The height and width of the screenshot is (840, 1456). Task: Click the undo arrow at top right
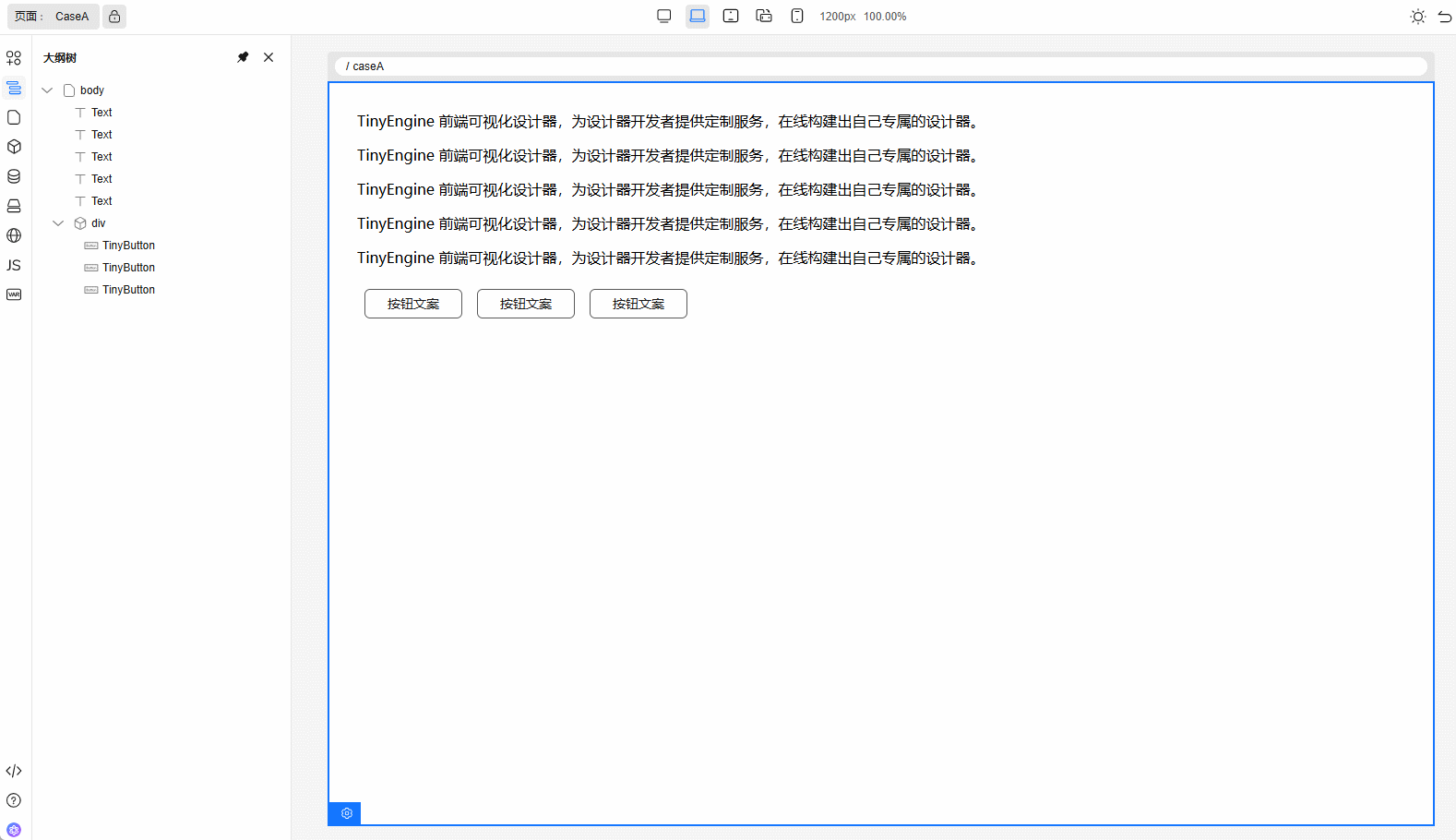point(1445,17)
